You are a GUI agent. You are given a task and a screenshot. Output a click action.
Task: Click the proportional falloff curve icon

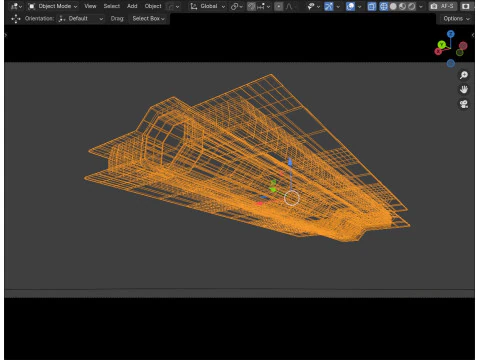coord(289,6)
